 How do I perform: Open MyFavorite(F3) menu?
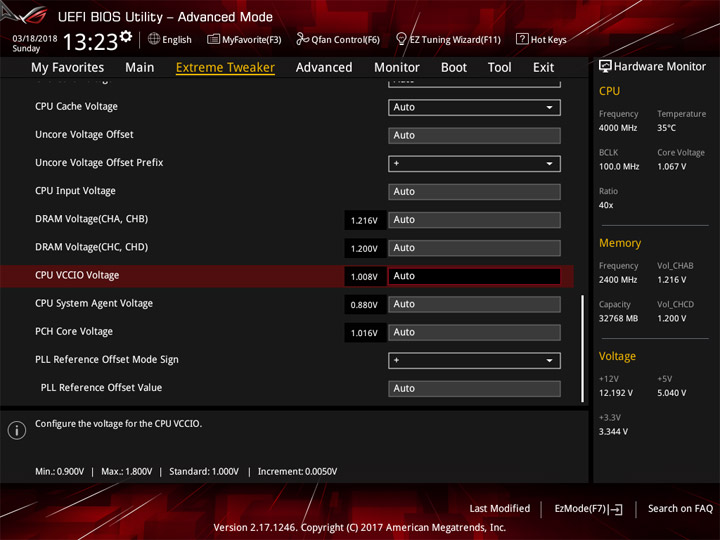coord(252,39)
